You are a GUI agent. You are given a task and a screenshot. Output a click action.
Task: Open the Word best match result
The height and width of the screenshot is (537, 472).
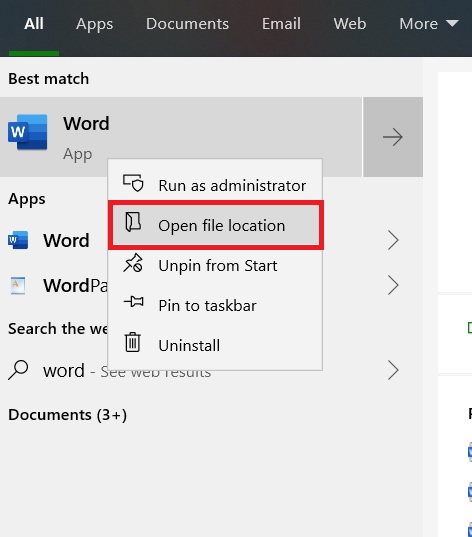[x=181, y=137]
